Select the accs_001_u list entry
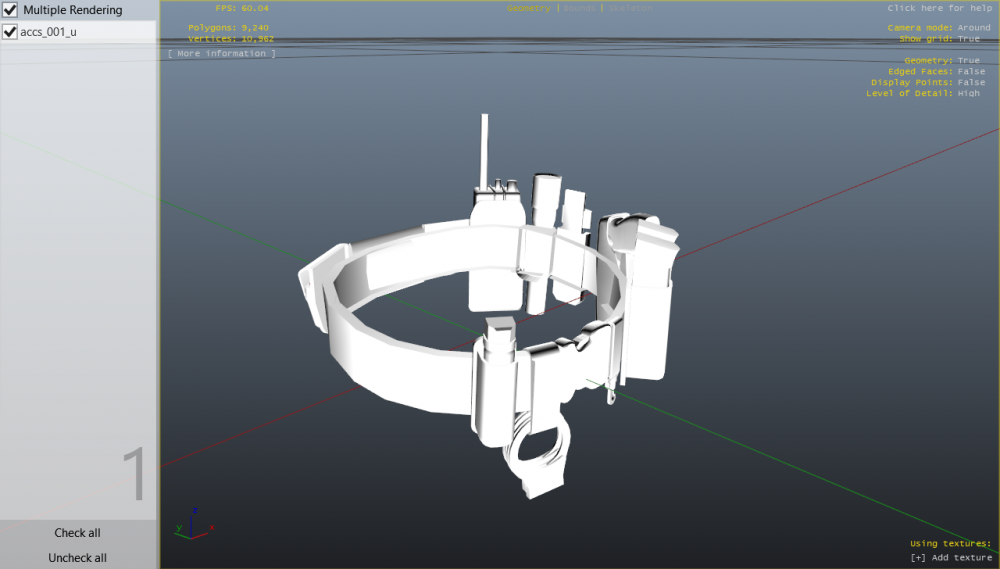Image resolution: width=1000 pixels, height=569 pixels. [48, 32]
